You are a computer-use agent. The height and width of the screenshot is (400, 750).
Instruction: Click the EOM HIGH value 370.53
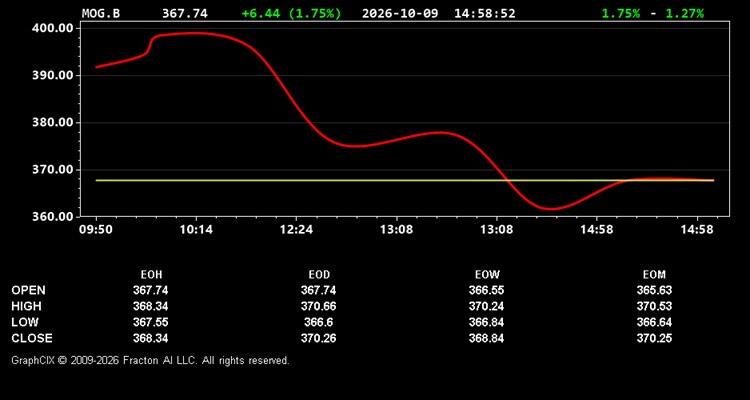point(654,306)
